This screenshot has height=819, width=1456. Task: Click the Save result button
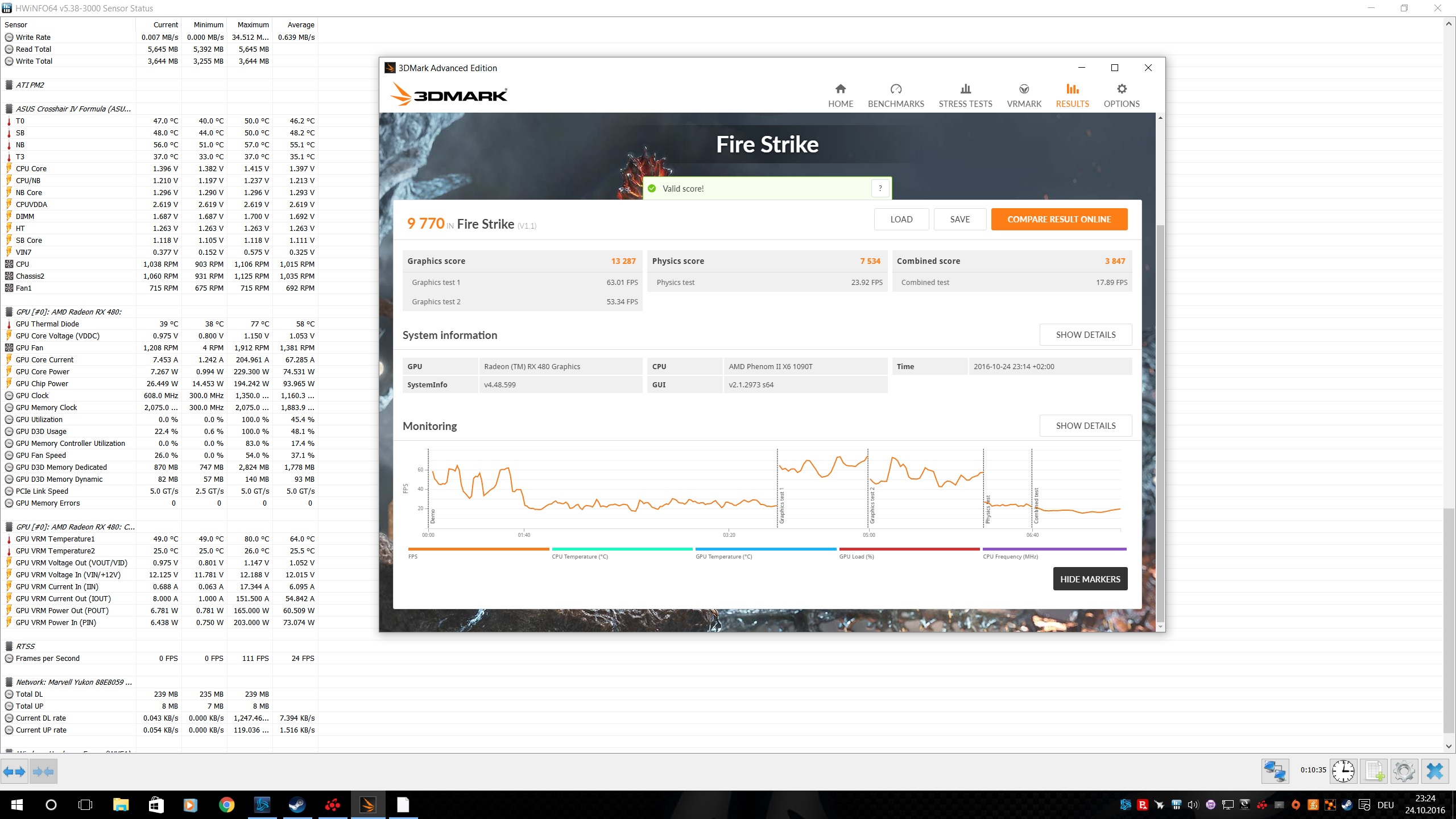pyautogui.click(x=959, y=219)
